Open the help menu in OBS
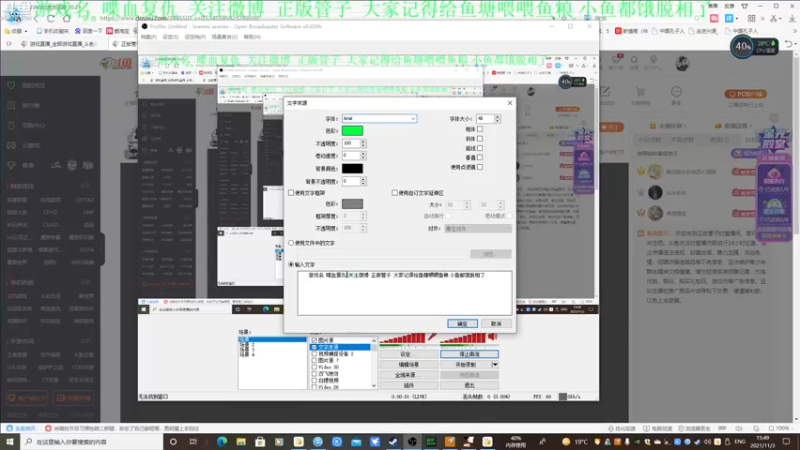 252,37
